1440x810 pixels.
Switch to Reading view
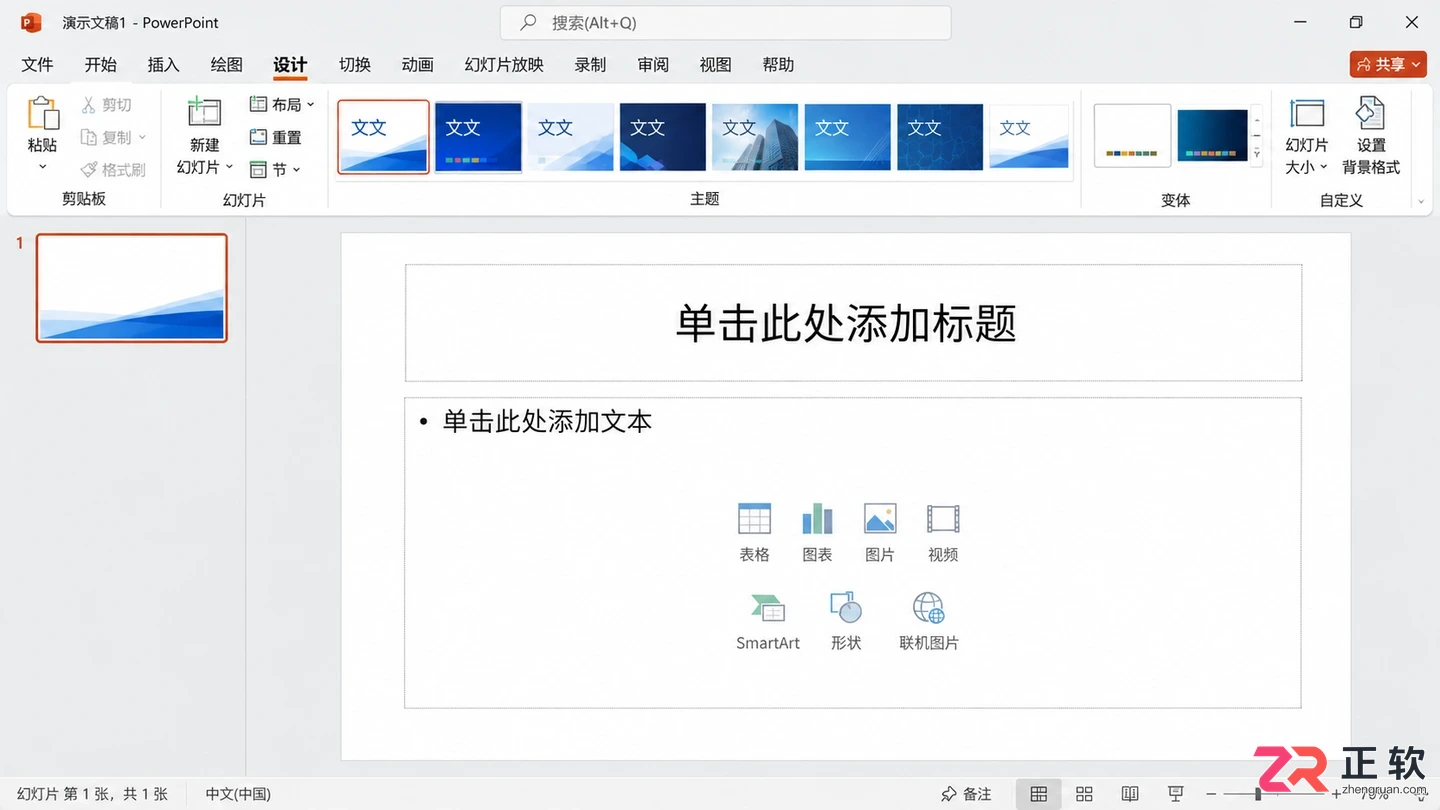[x=1130, y=794]
